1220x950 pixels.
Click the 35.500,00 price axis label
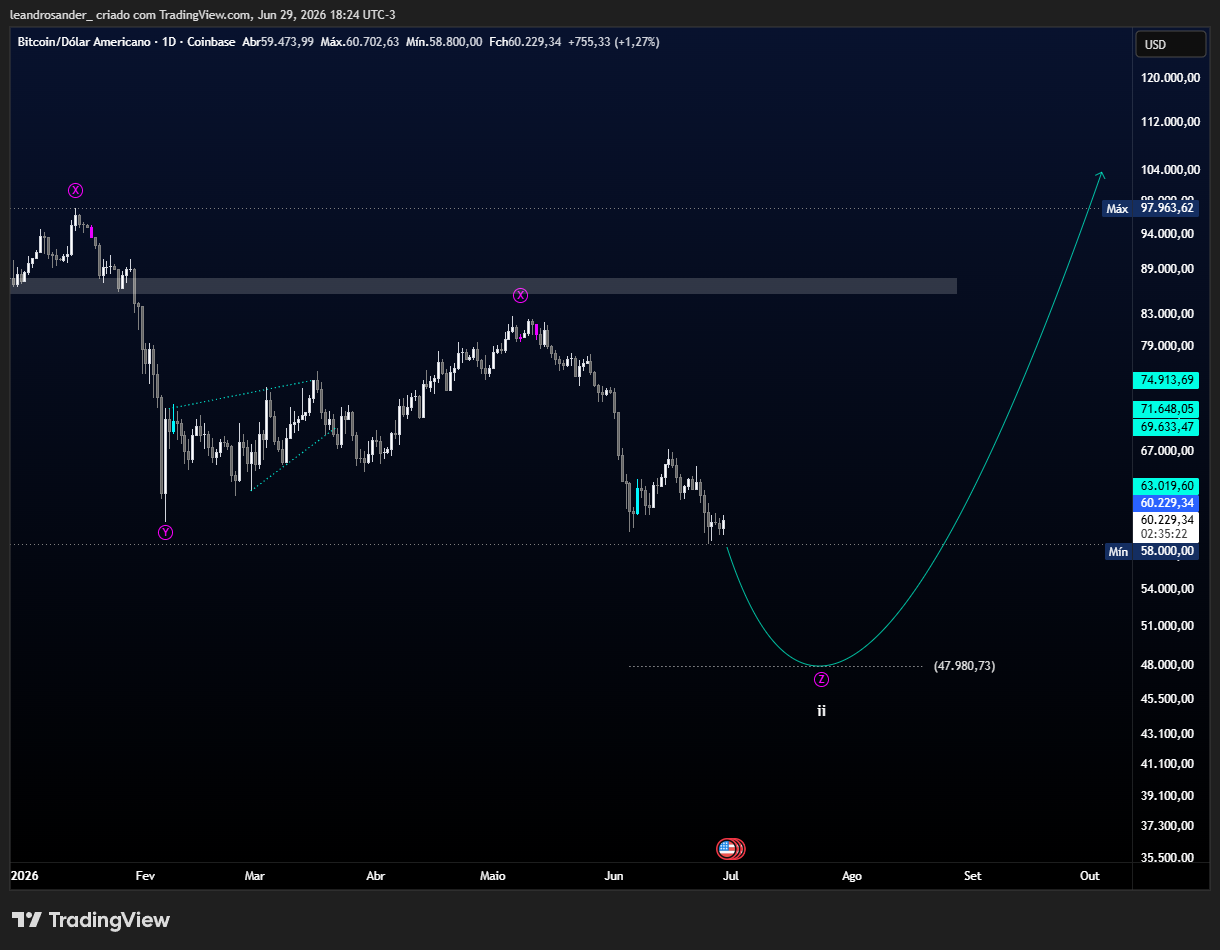[1169, 858]
